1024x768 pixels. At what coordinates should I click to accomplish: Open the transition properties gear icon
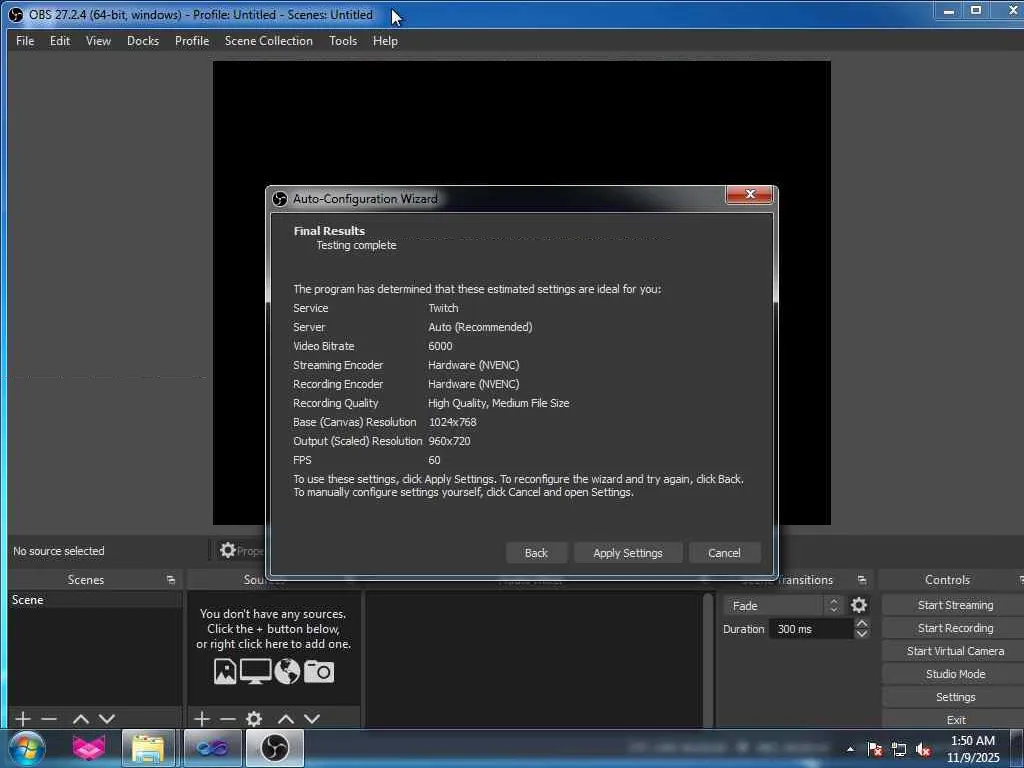click(859, 605)
